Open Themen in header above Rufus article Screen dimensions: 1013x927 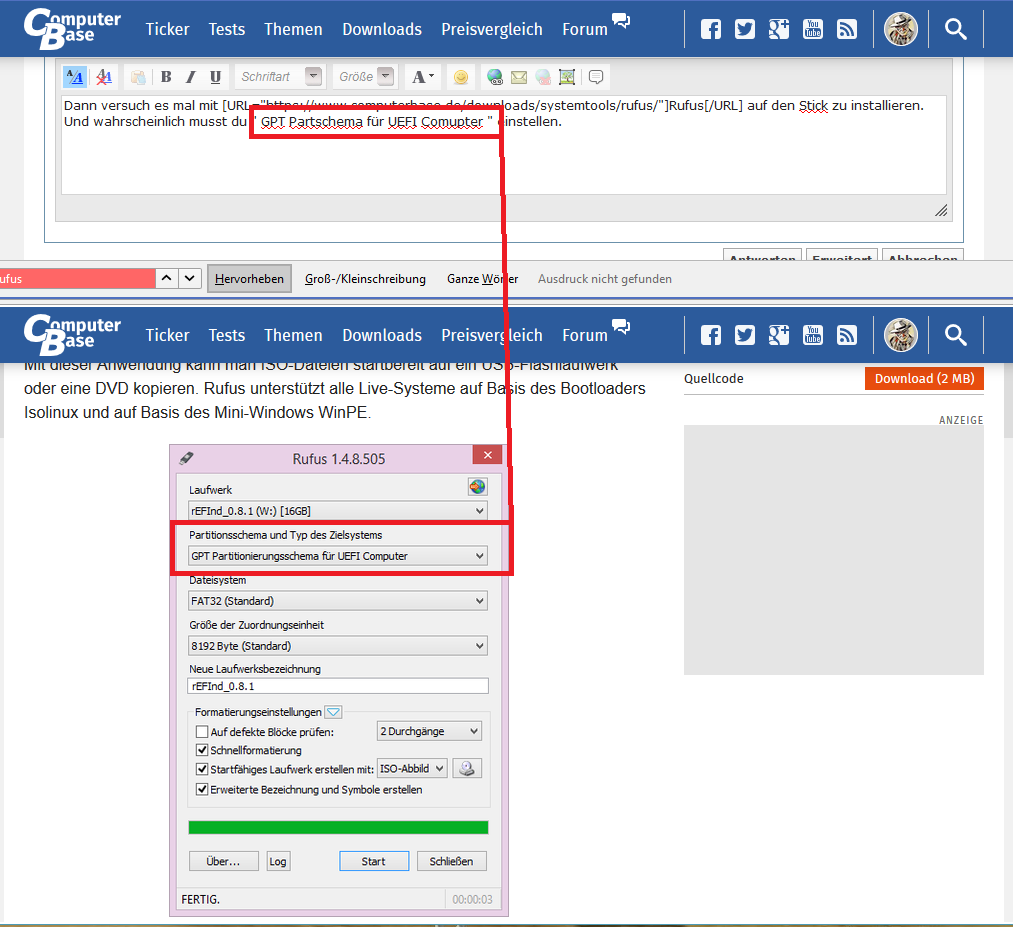[x=293, y=335]
